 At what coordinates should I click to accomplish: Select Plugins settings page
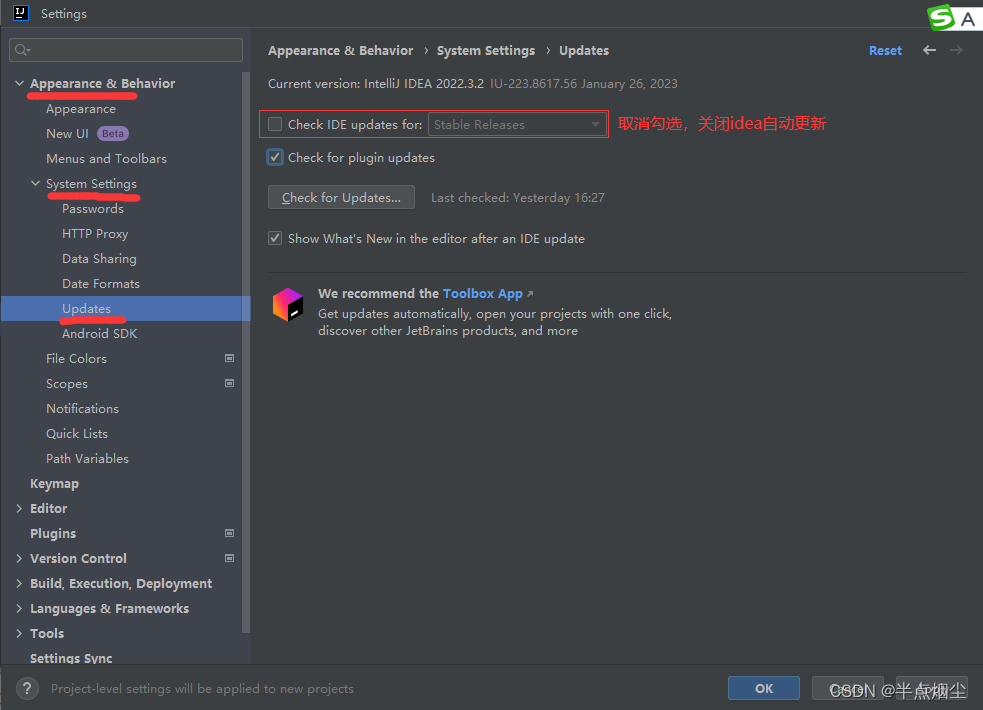click(53, 533)
